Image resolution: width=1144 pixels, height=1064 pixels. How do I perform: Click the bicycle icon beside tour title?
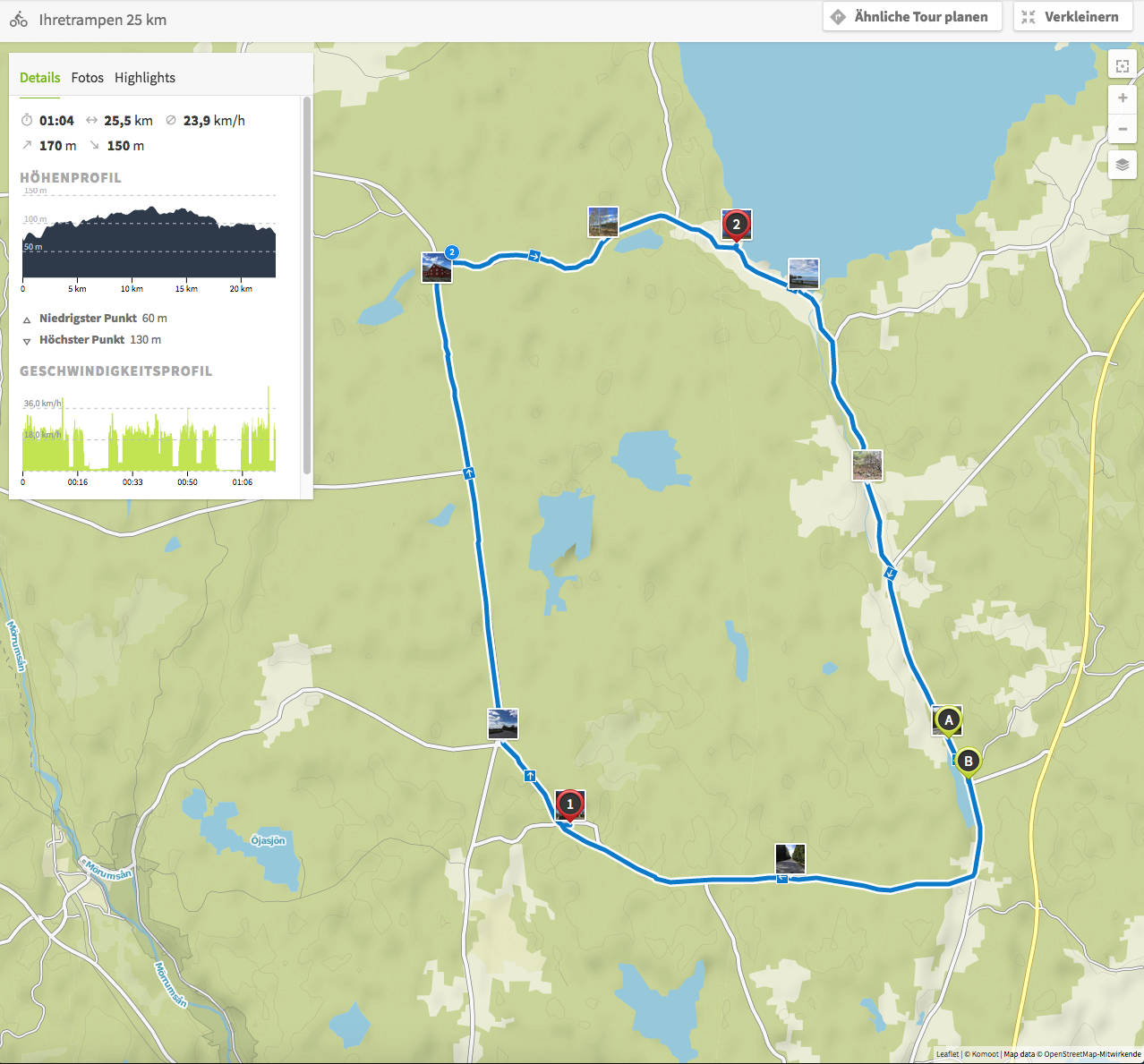(x=19, y=20)
